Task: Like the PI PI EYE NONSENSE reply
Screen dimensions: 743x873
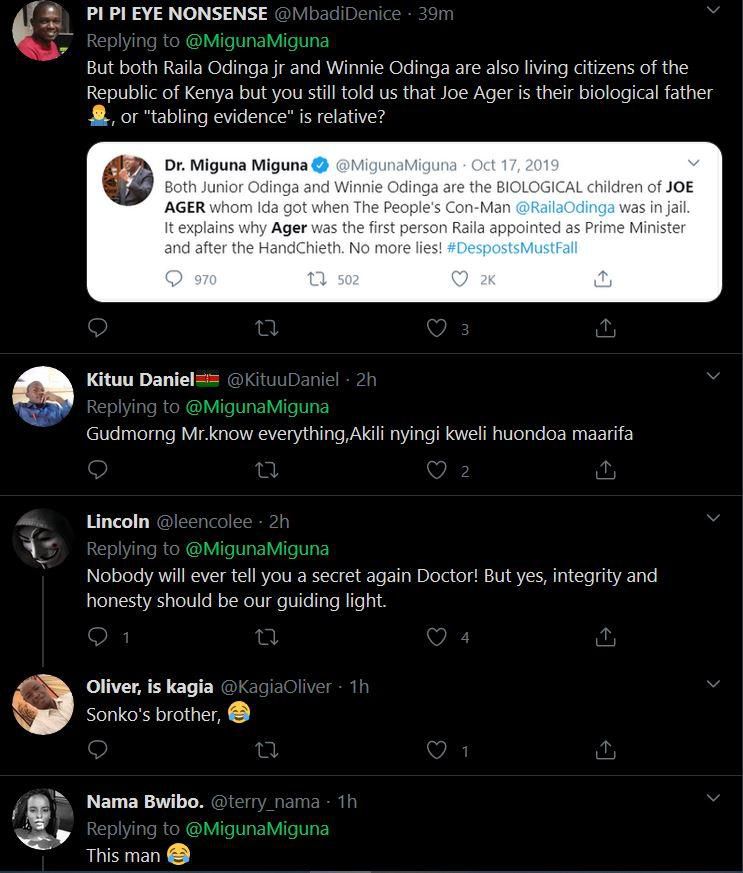Action: tap(437, 328)
